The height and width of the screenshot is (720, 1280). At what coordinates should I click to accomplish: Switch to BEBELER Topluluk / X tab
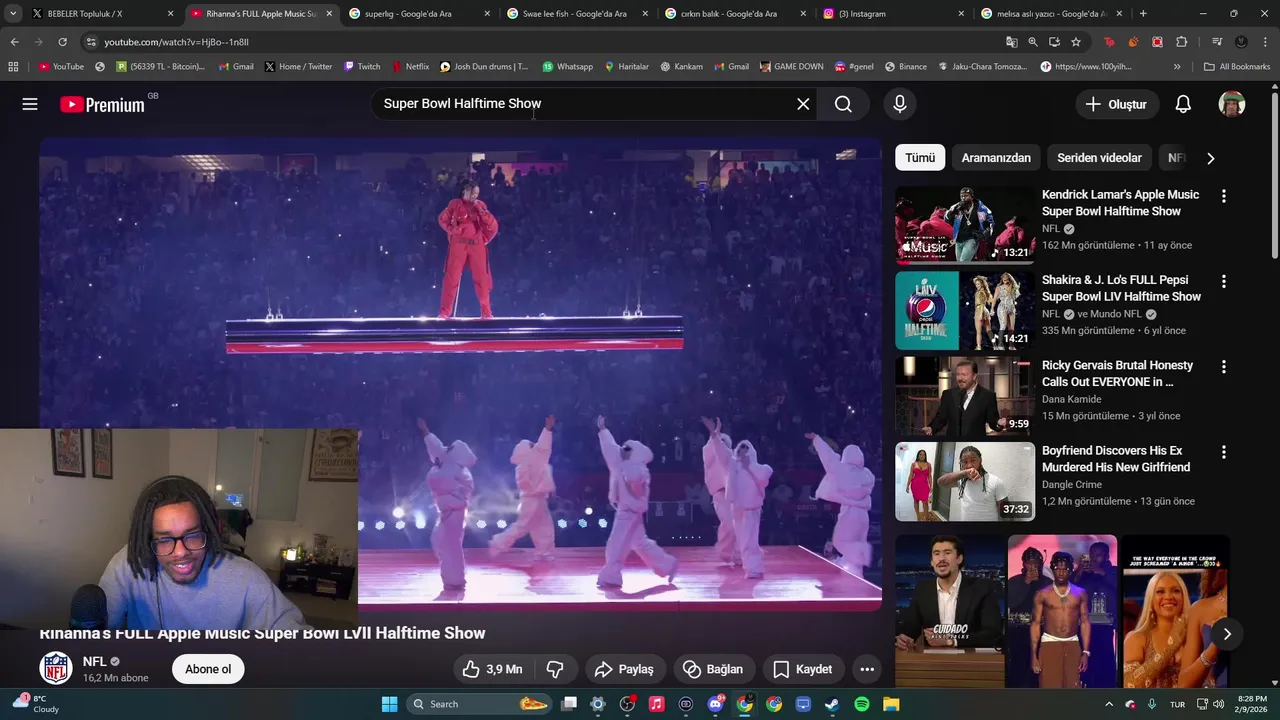pos(101,14)
